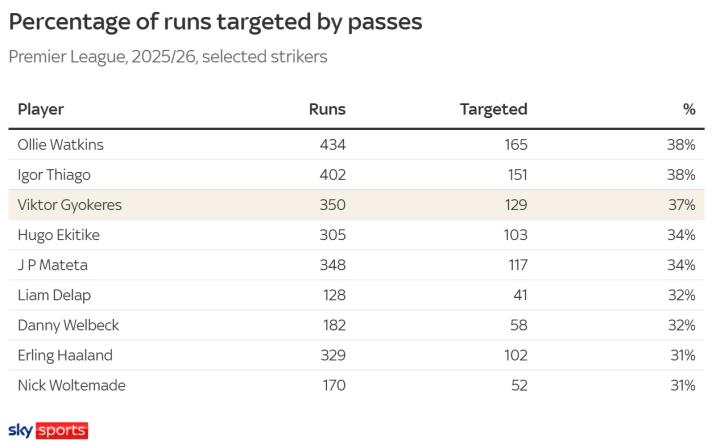Click Liam Delap's 128 runs value
720x445 pixels.
(x=333, y=295)
